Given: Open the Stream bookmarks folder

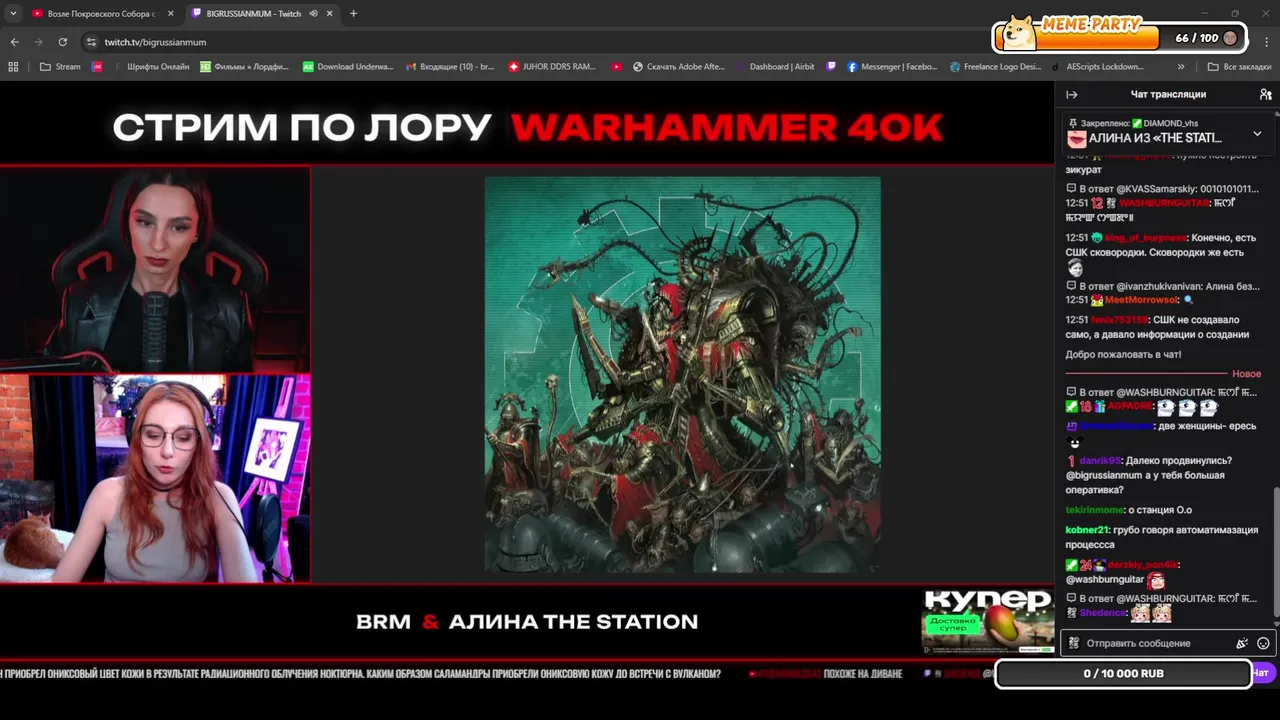Looking at the screenshot, I should coord(60,67).
